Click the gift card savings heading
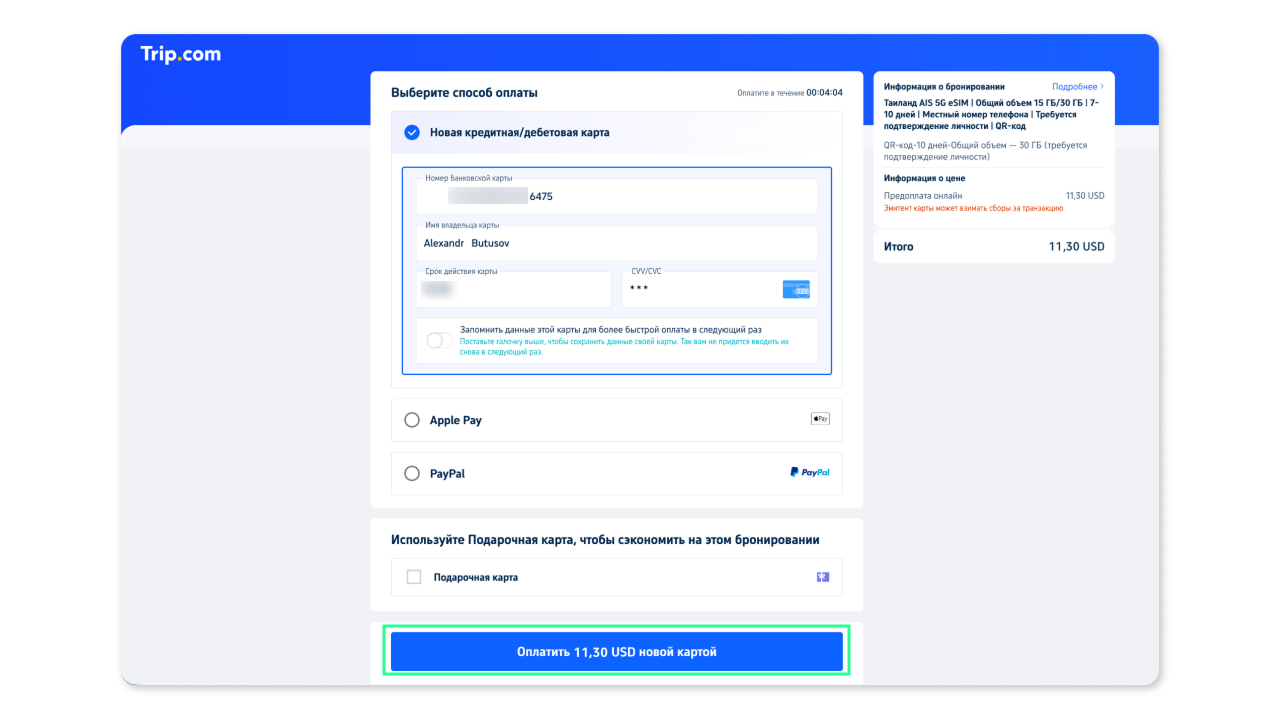The width and height of the screenshot is (1280, 720). (x=605, y=540)
